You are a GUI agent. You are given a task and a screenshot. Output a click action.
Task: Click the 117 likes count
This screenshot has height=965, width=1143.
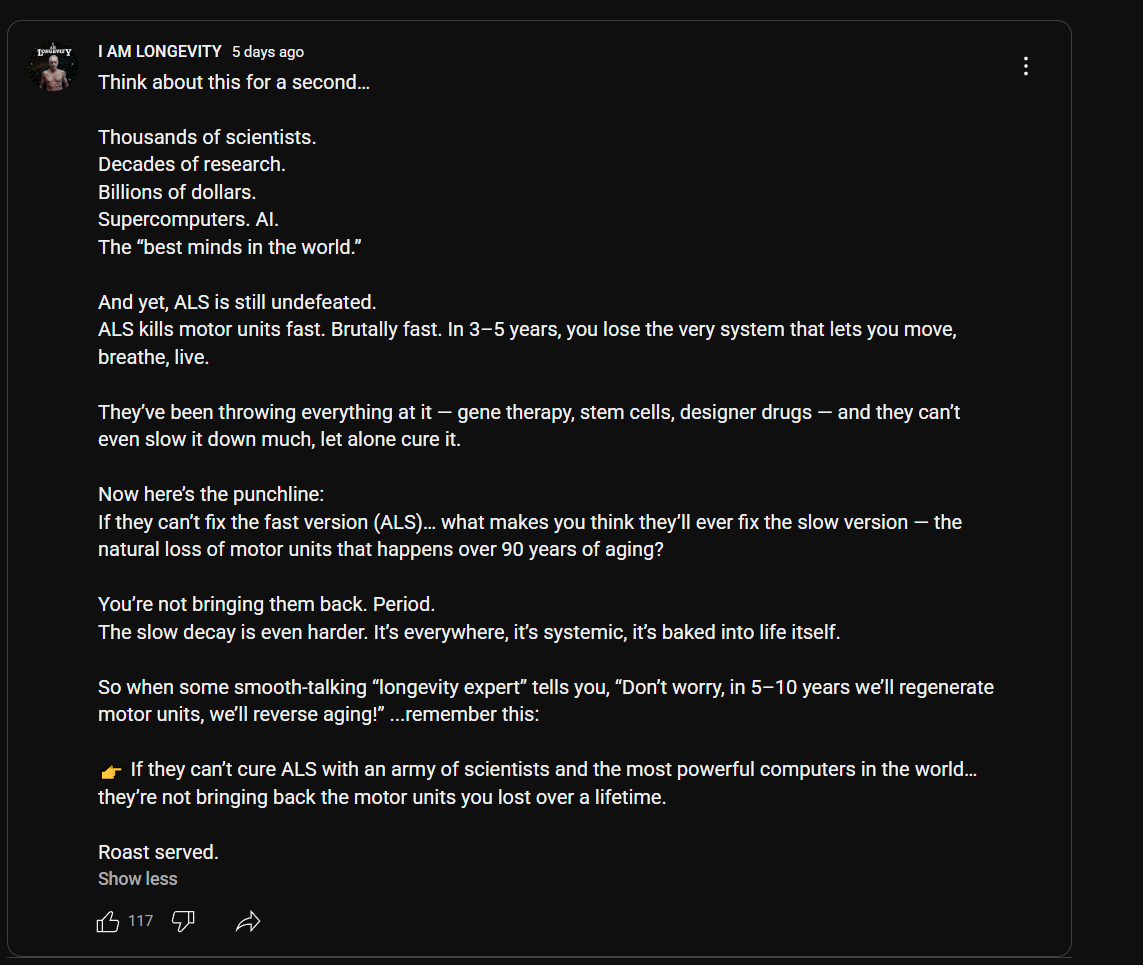click(x=140, y=921)
